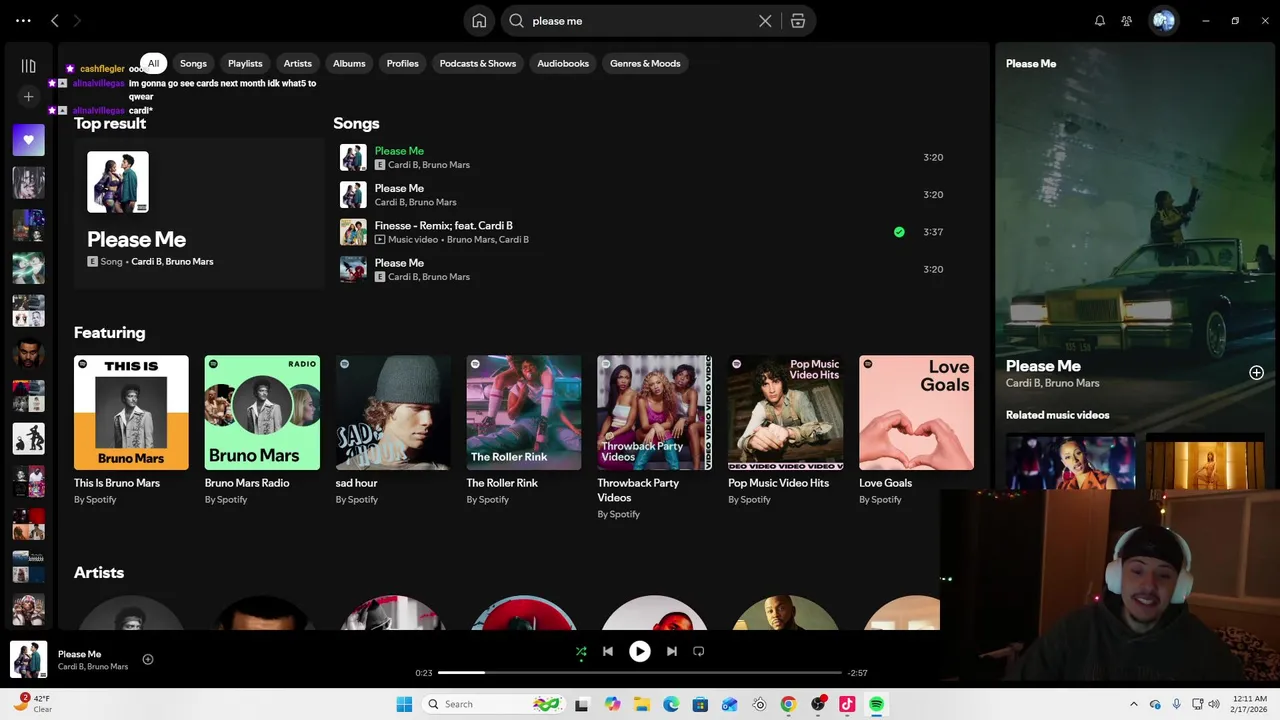Open OBS Studio from taskbar
The height and width of the screenshot is (720, 1280).
818,704
